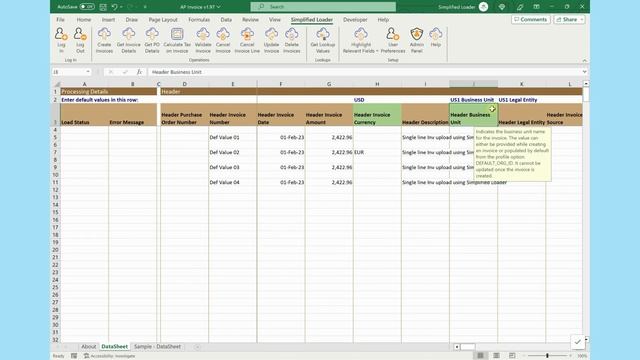Click the Log In icon
The height and width of the screenshot is (360, 640).
[x=61, y=40]
